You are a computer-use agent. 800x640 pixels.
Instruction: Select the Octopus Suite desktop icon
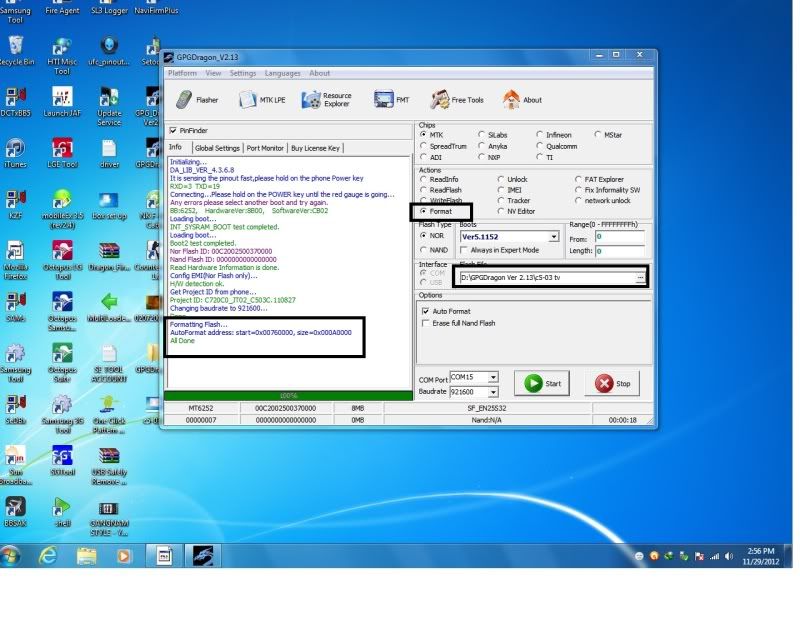coord(62,362)
